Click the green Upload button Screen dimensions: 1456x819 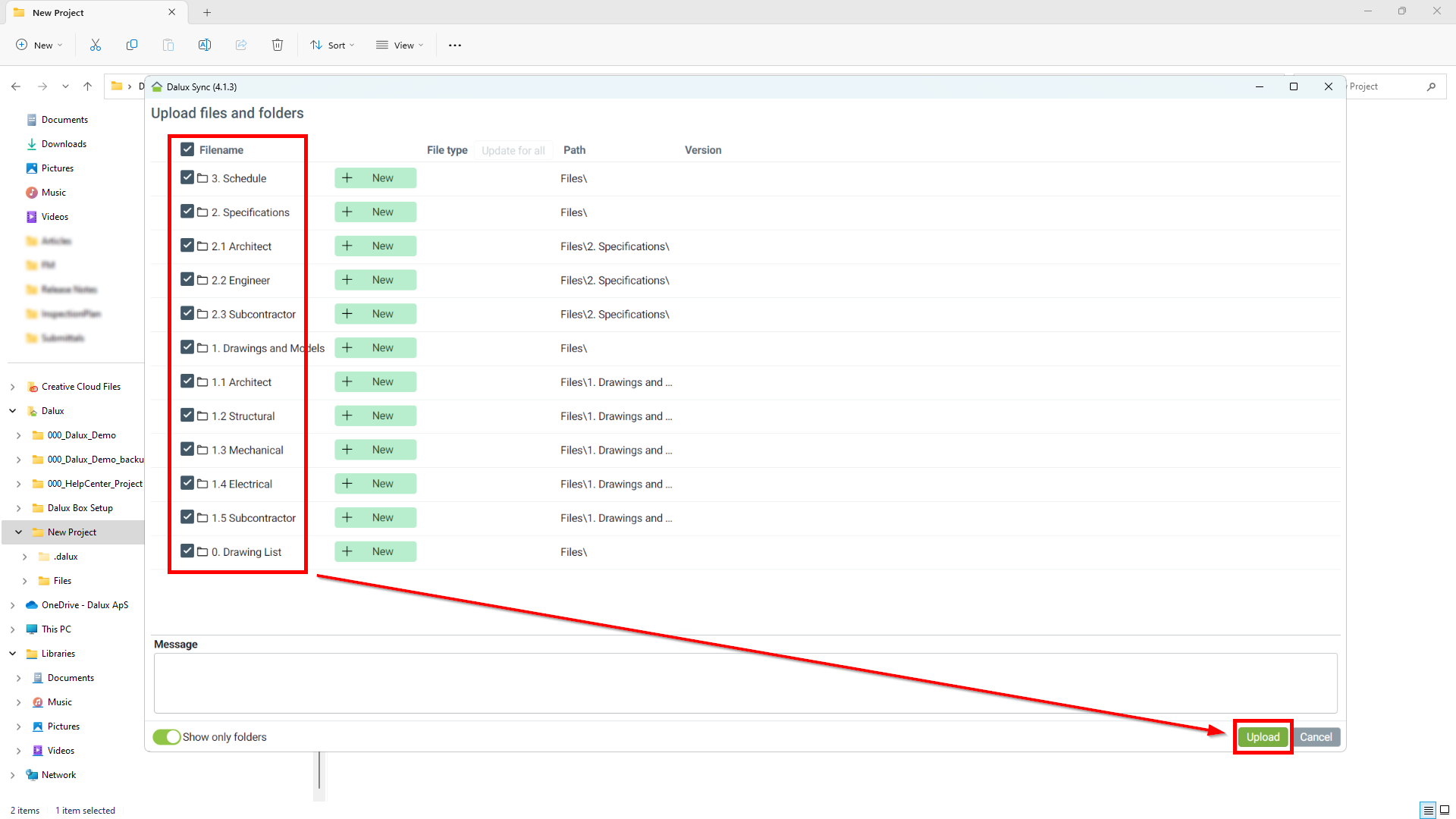[x=1263, y=737]
